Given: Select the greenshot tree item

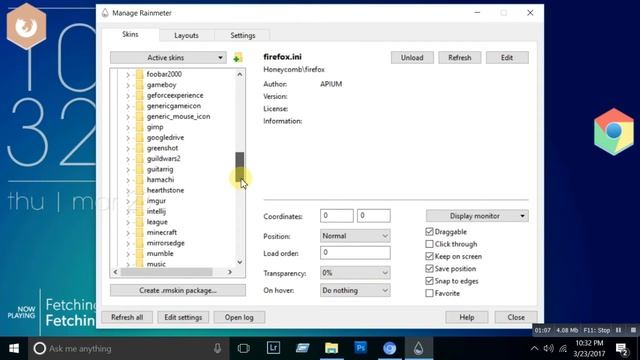Looking at the screenshot, I should [x=162, y=148].
